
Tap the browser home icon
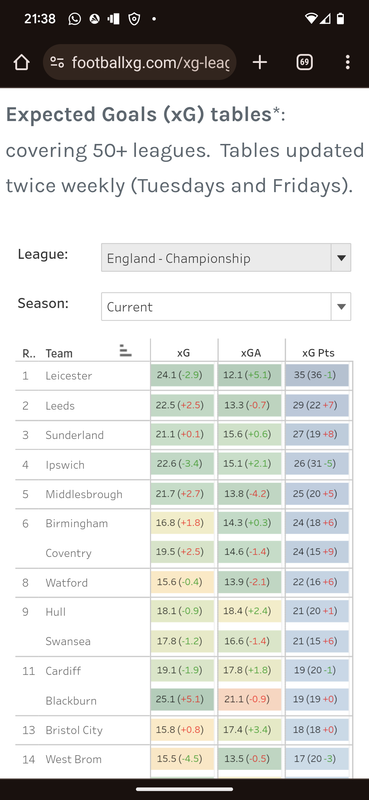click(21, 62)
